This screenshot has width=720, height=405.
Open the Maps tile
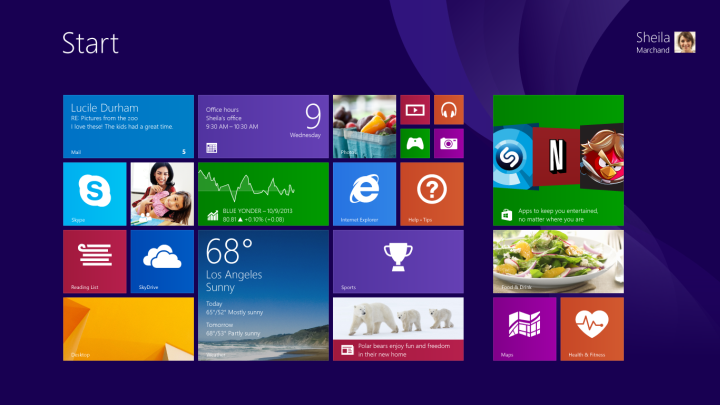click(524, 328)
